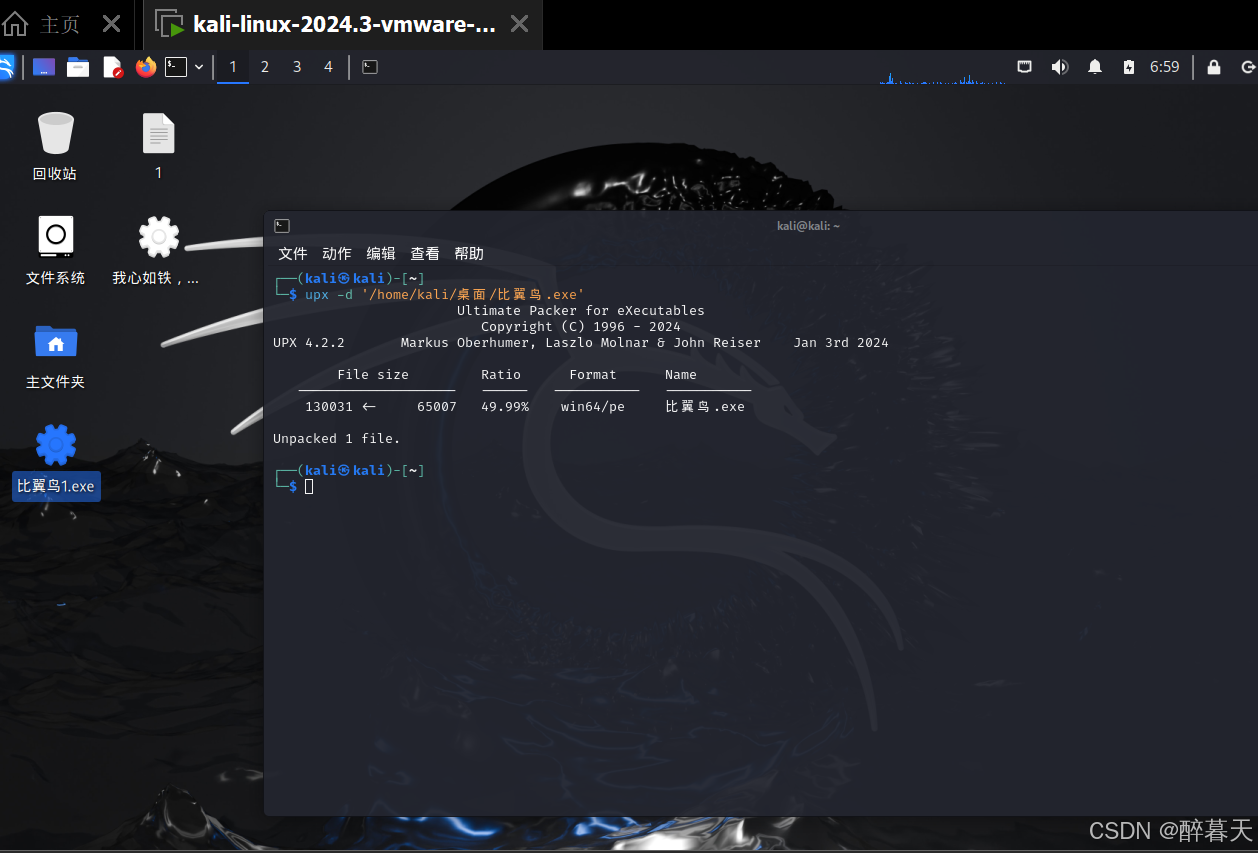This screenshot has height=853, width=1258.
Task: Click the show desktop panel icon
Action: (x=44, y=67)
